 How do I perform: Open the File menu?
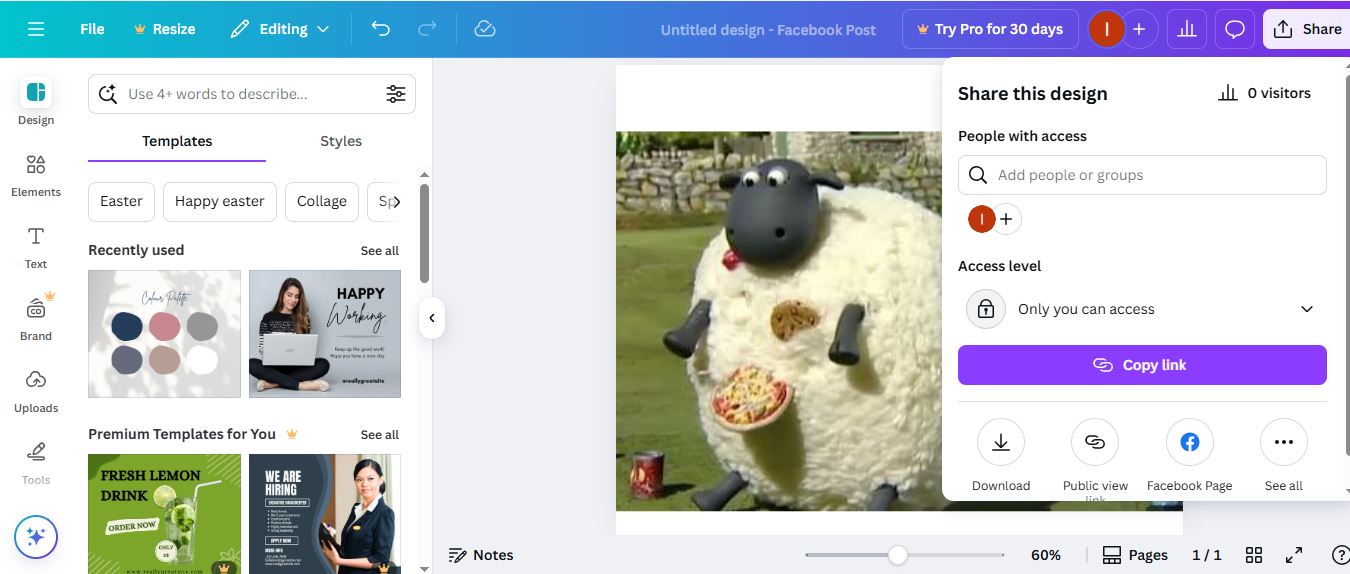click(x=92, y=29)
